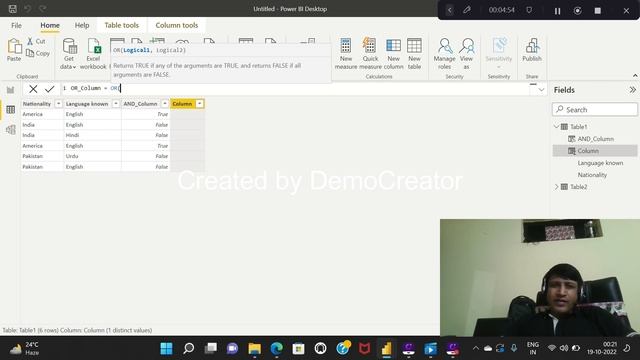
Task: Click the Cut scissors button
Action: click(x=36, y=41)
